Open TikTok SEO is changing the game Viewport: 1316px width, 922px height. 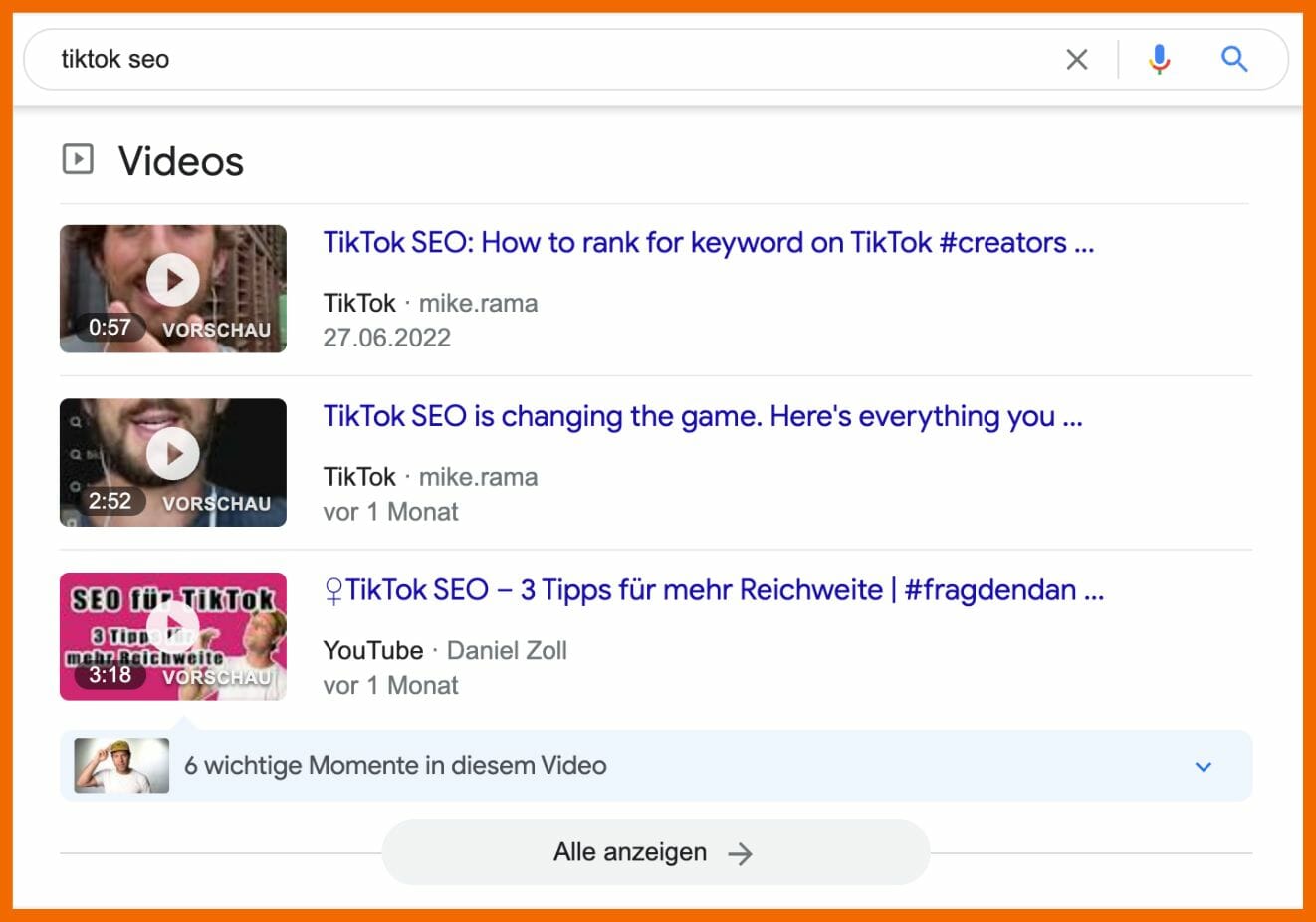coord(702,416)
